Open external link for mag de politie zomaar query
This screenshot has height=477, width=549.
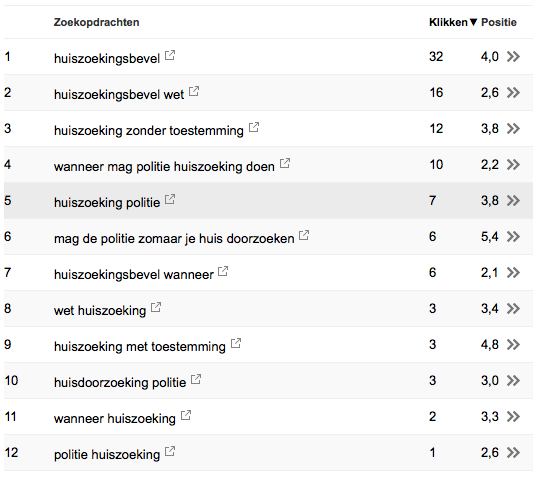tap(304, 235)
